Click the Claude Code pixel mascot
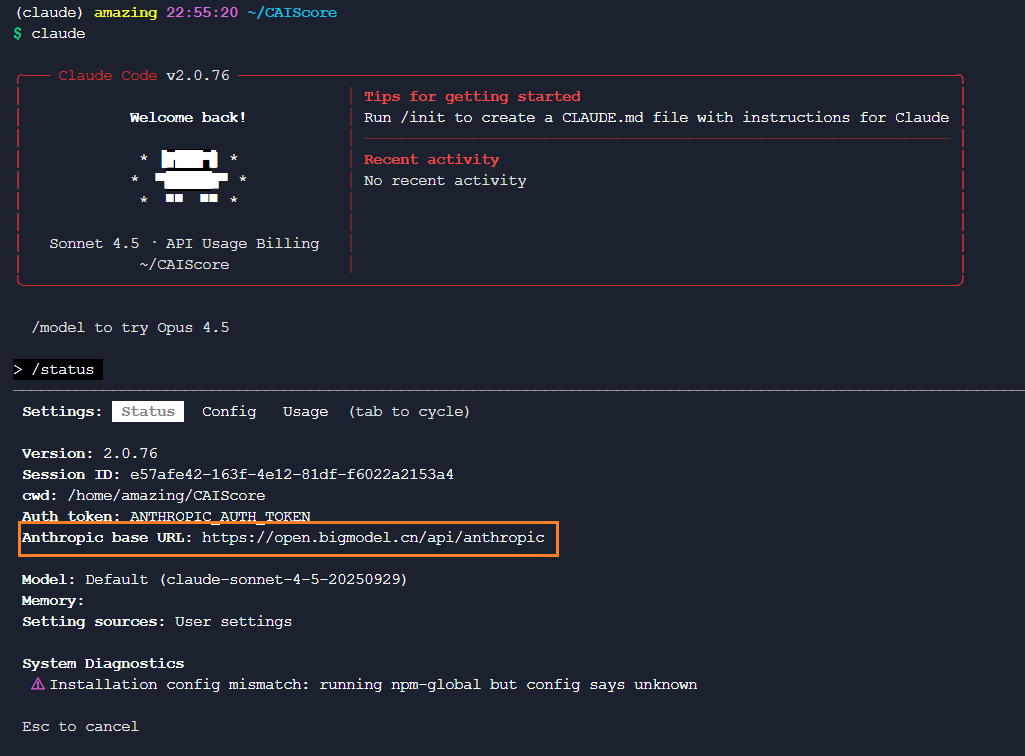This screenshot has height=756, width=1025. tap(189, 177)
